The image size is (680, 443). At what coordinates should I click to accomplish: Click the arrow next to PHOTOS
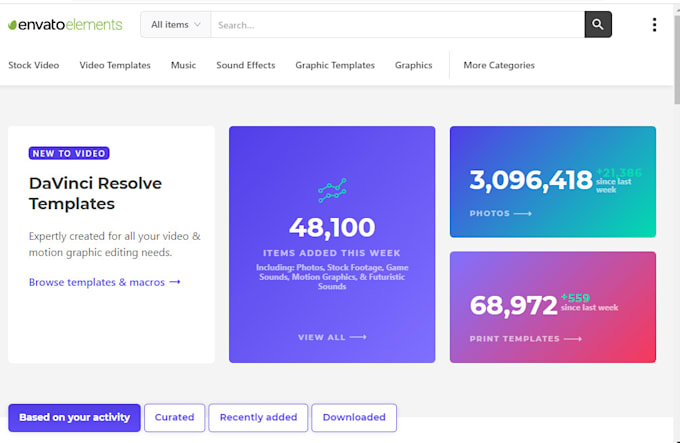(523, 213)
